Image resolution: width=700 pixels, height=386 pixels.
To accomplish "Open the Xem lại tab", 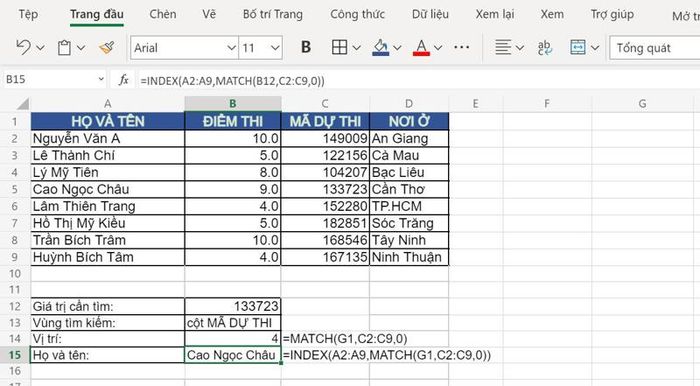I will tap(495, 14).
